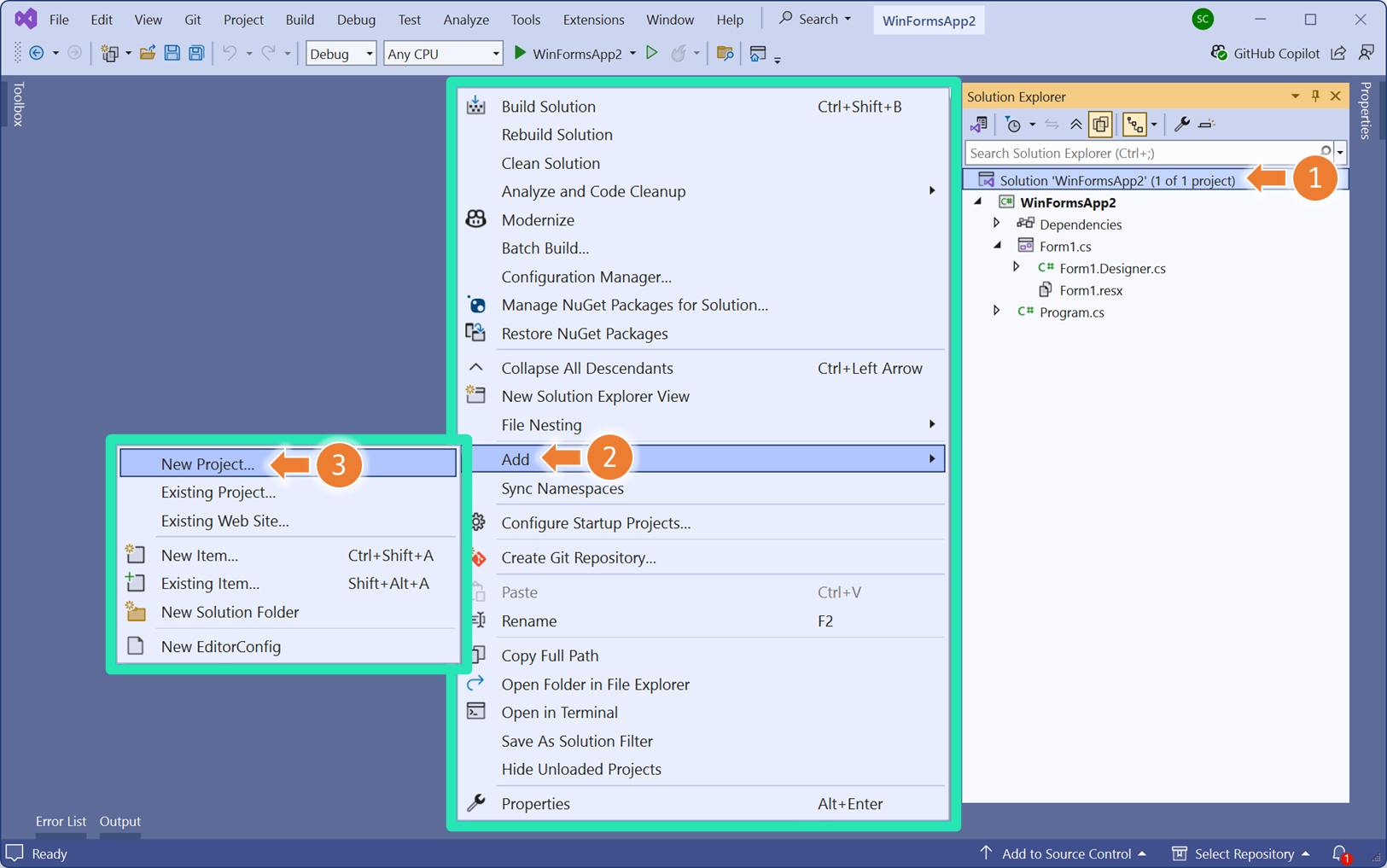Collapse the Form1.cs node
The height and width of the screenshot is (868, 1387).
(996, 246)
